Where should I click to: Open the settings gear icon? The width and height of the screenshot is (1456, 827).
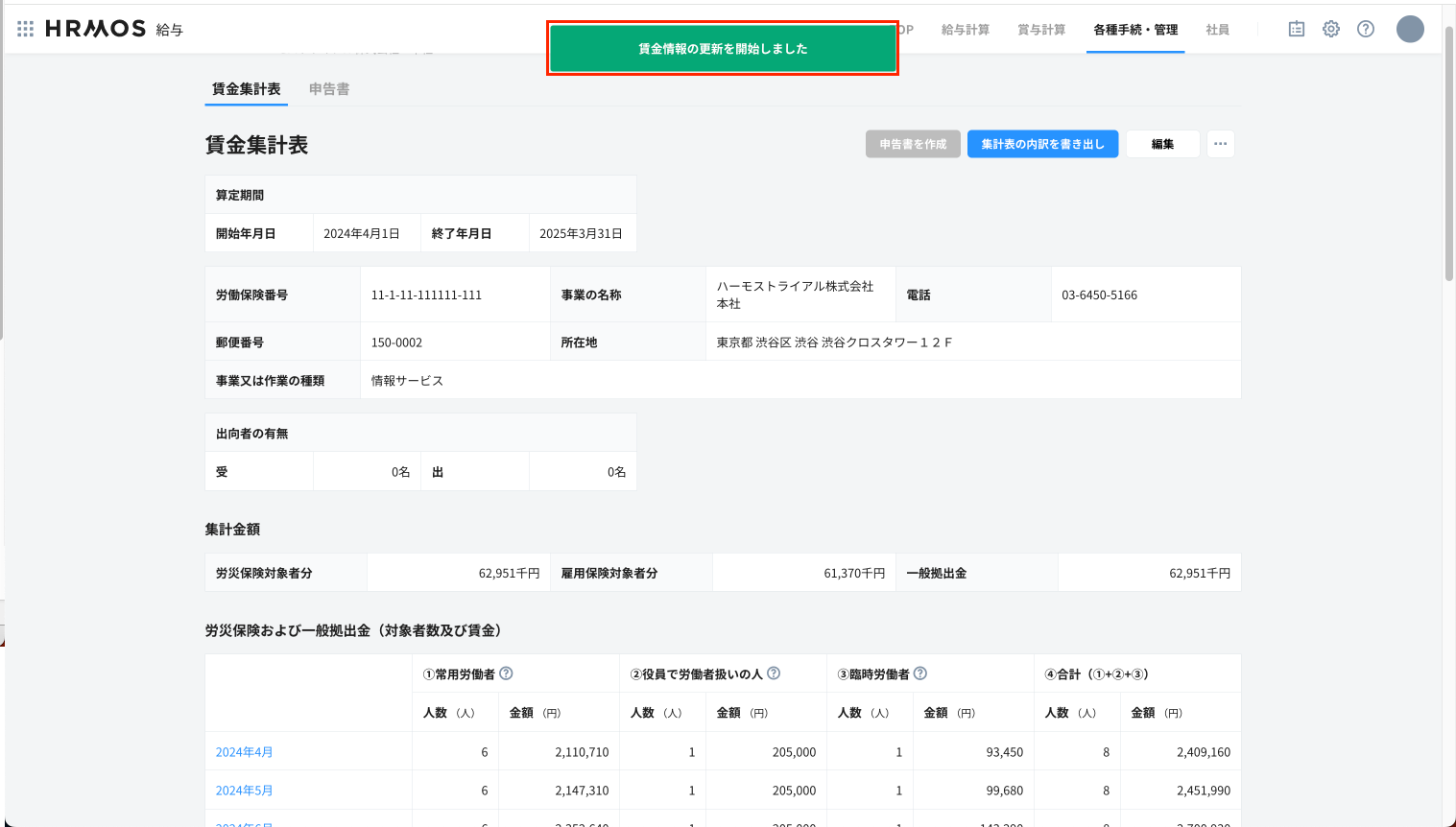pos(1330,29)
